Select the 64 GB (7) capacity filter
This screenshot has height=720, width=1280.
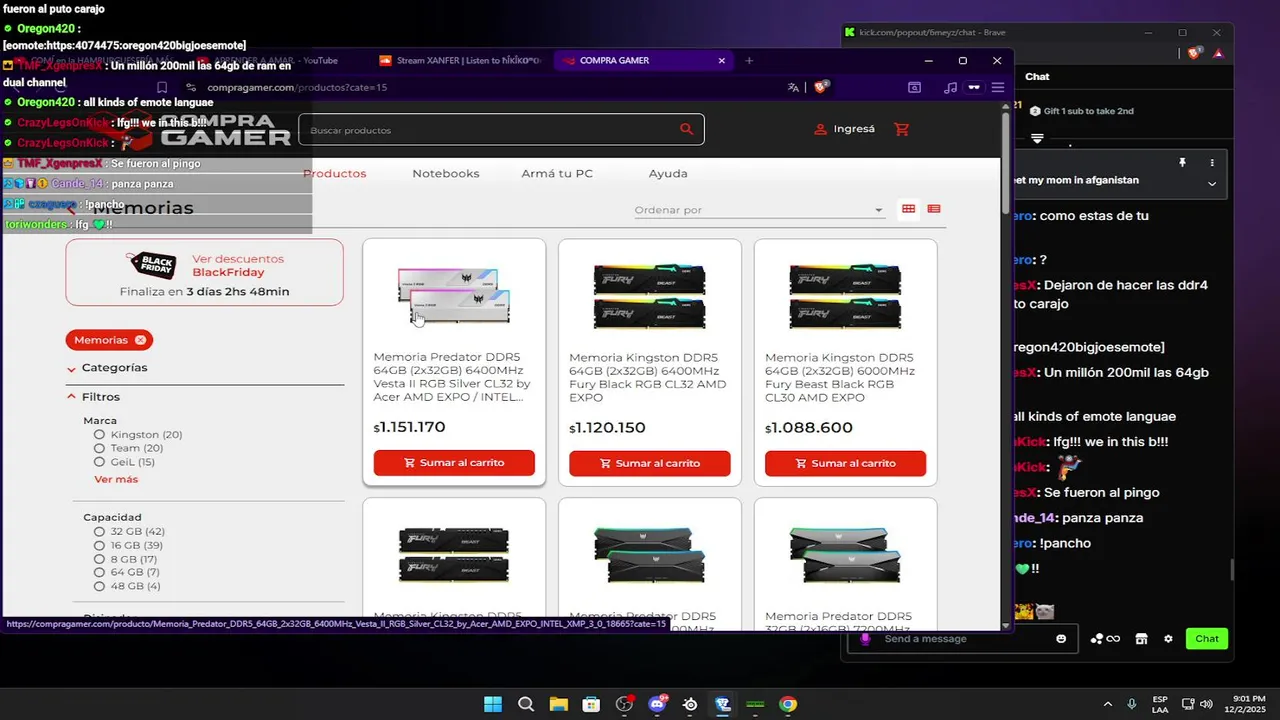tap(126, 572)
